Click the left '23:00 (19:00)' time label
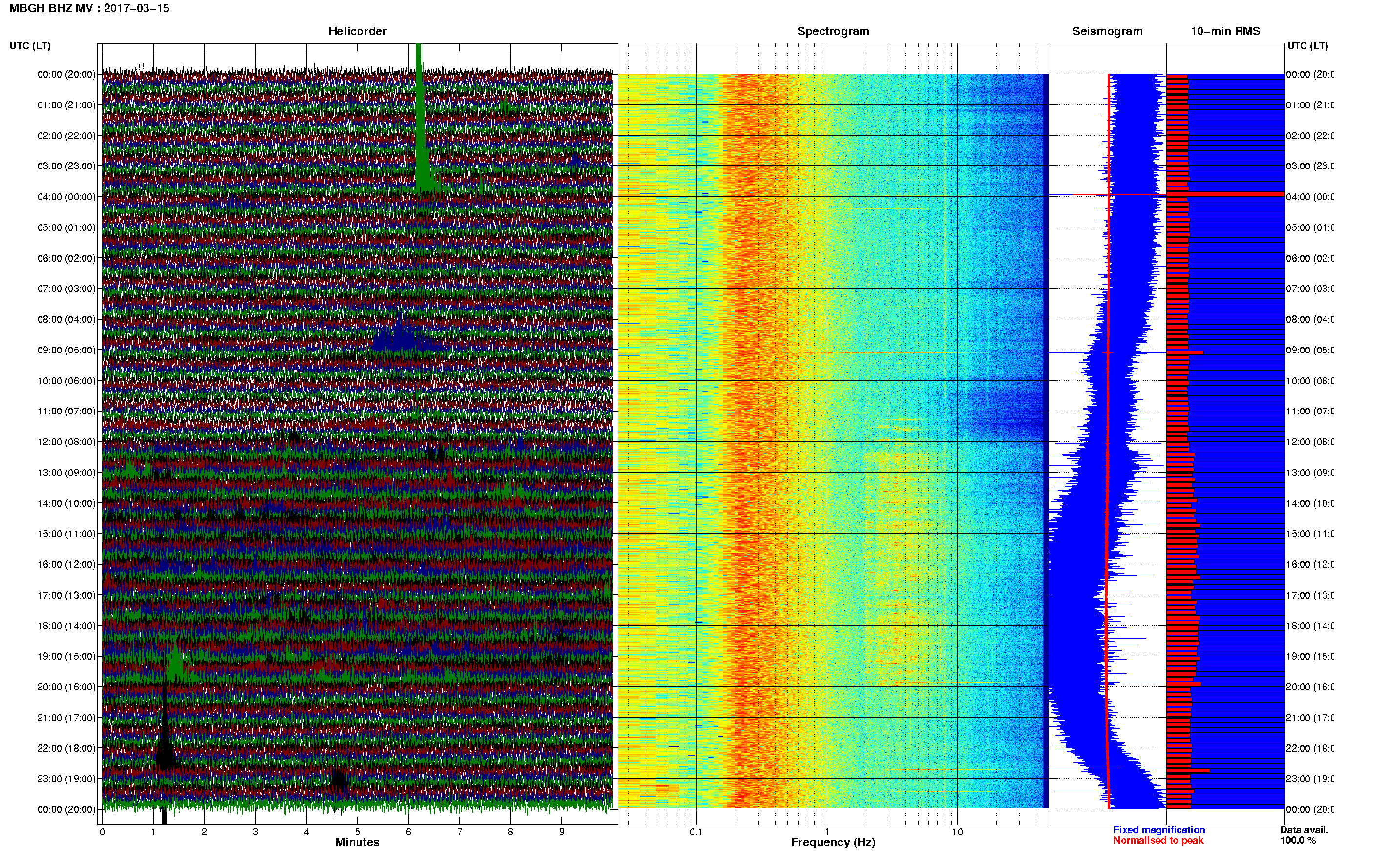 (66, 779)
